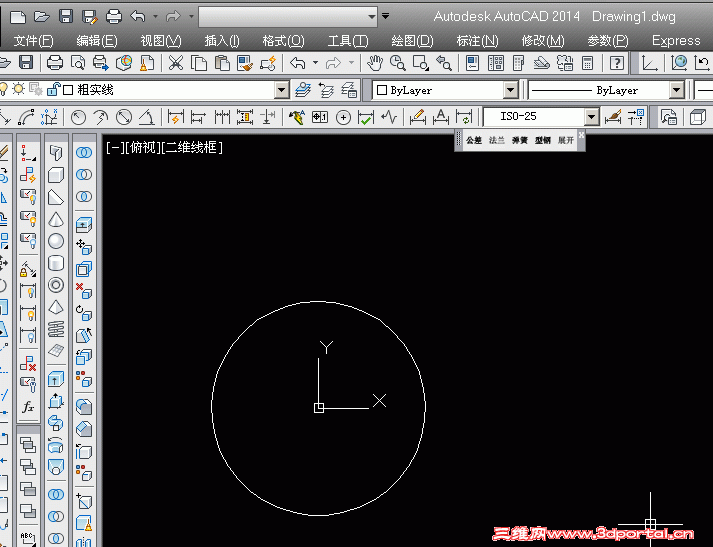Click the Quick Dimension icon
This screenshot has height=547, width=713.
pyautogui.click(x=176, y=118)
